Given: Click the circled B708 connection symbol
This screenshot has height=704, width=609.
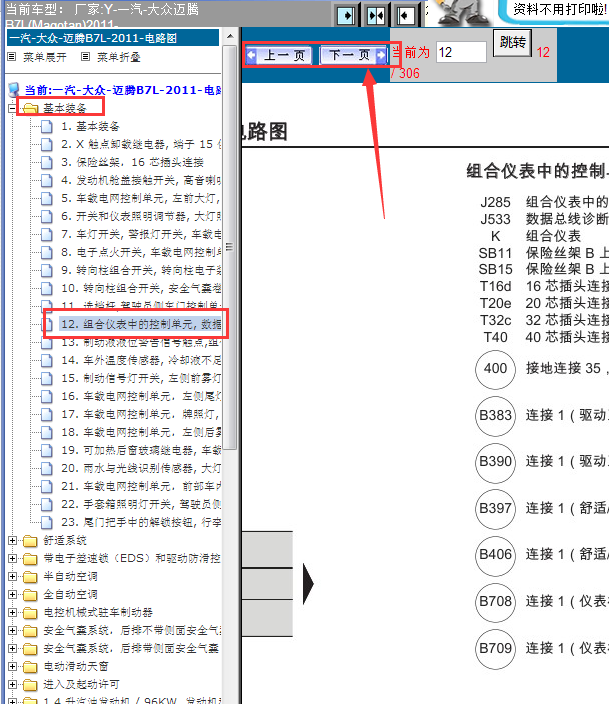Looking at the screenshot, I should coord(495,603).
